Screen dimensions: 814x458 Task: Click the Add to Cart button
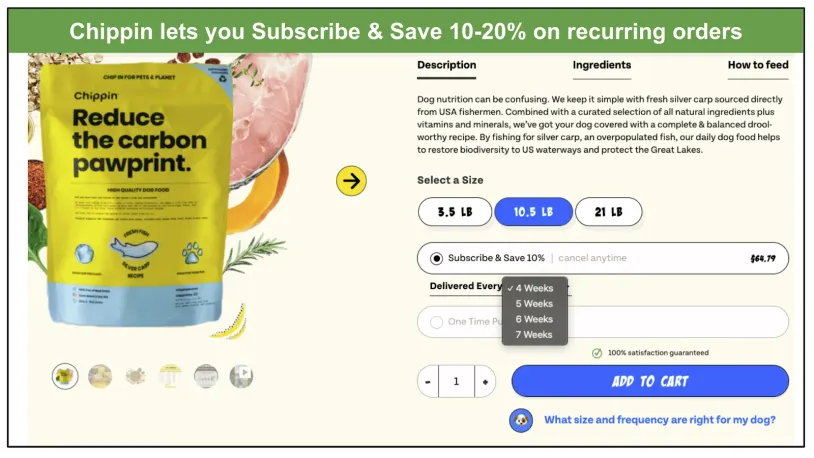coord(650,381)
